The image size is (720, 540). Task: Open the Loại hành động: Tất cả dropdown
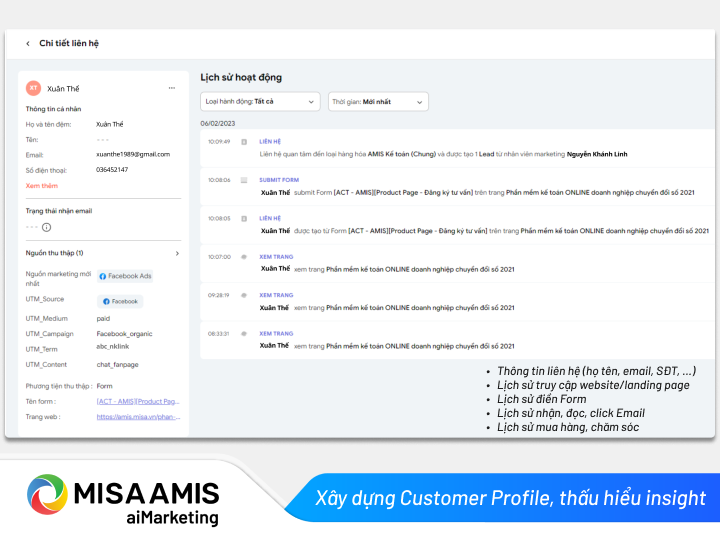point(260,101)
